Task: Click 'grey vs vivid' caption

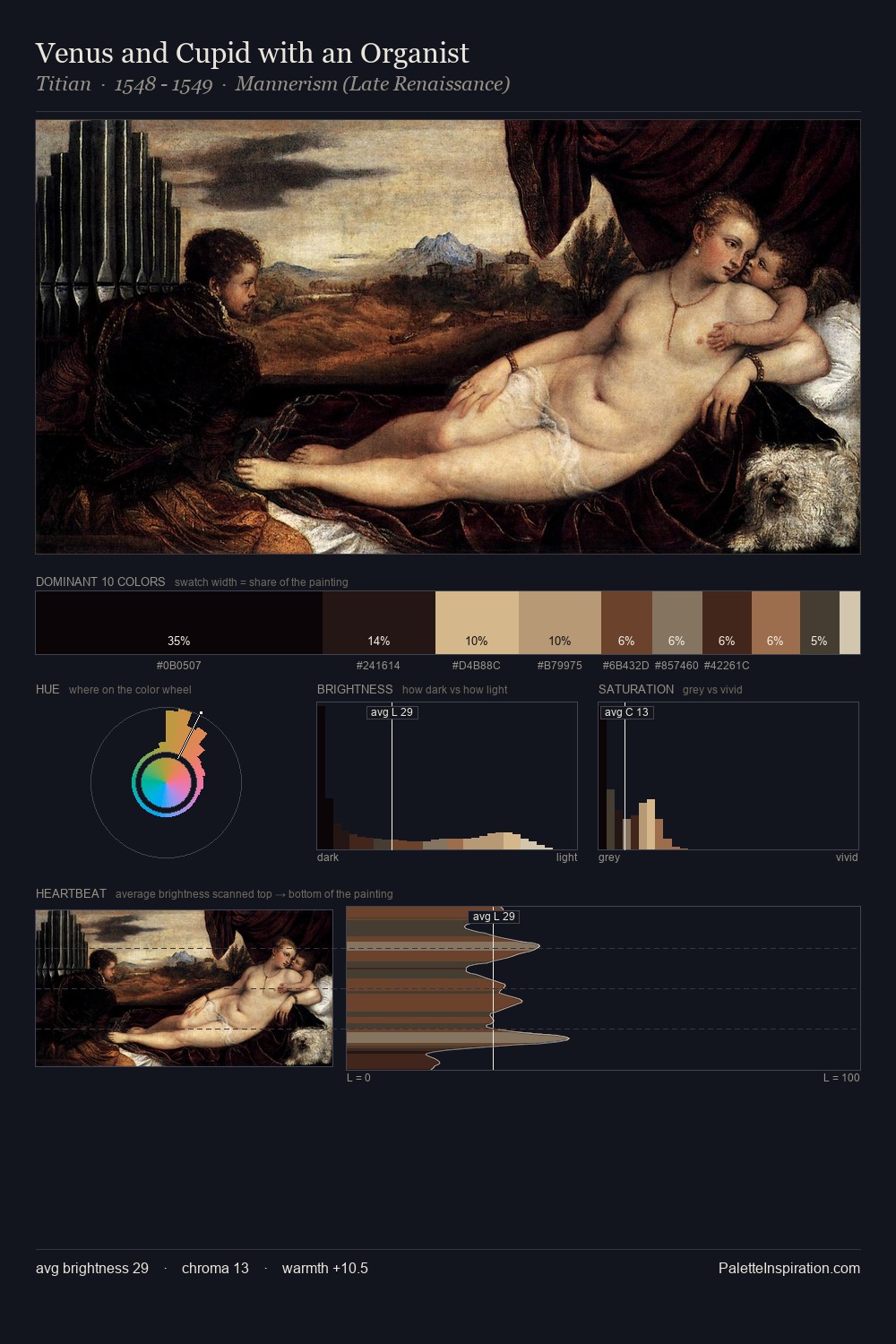Action: (712, 690)
